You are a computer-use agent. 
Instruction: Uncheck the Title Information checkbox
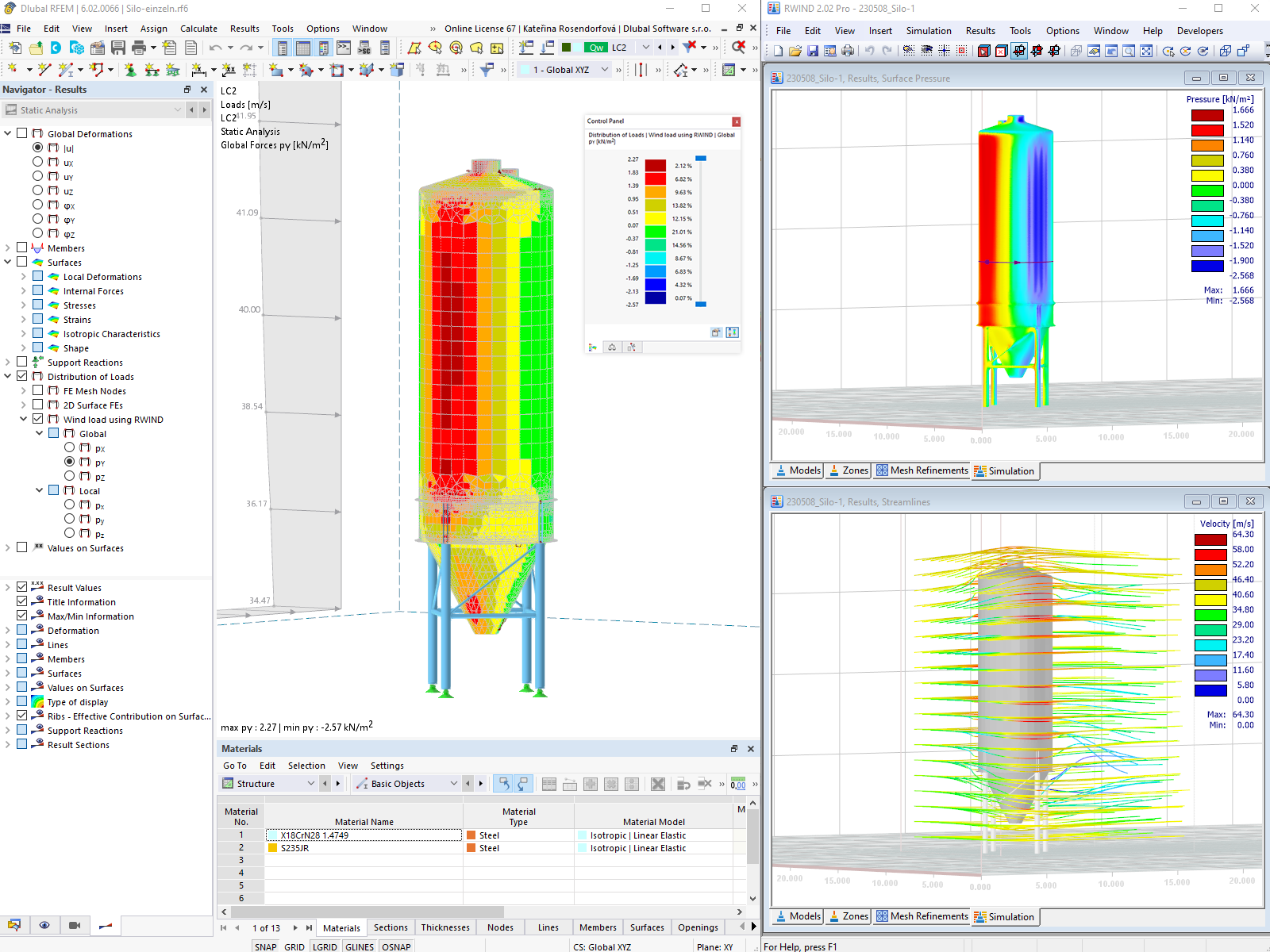(x=22, y=601)
